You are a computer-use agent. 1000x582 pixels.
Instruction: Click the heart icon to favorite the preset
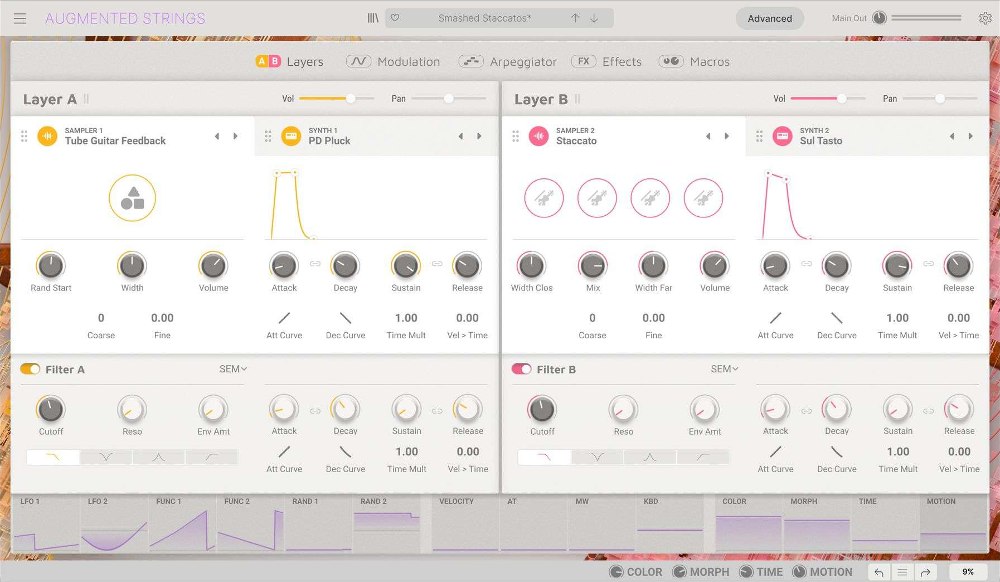395,17
